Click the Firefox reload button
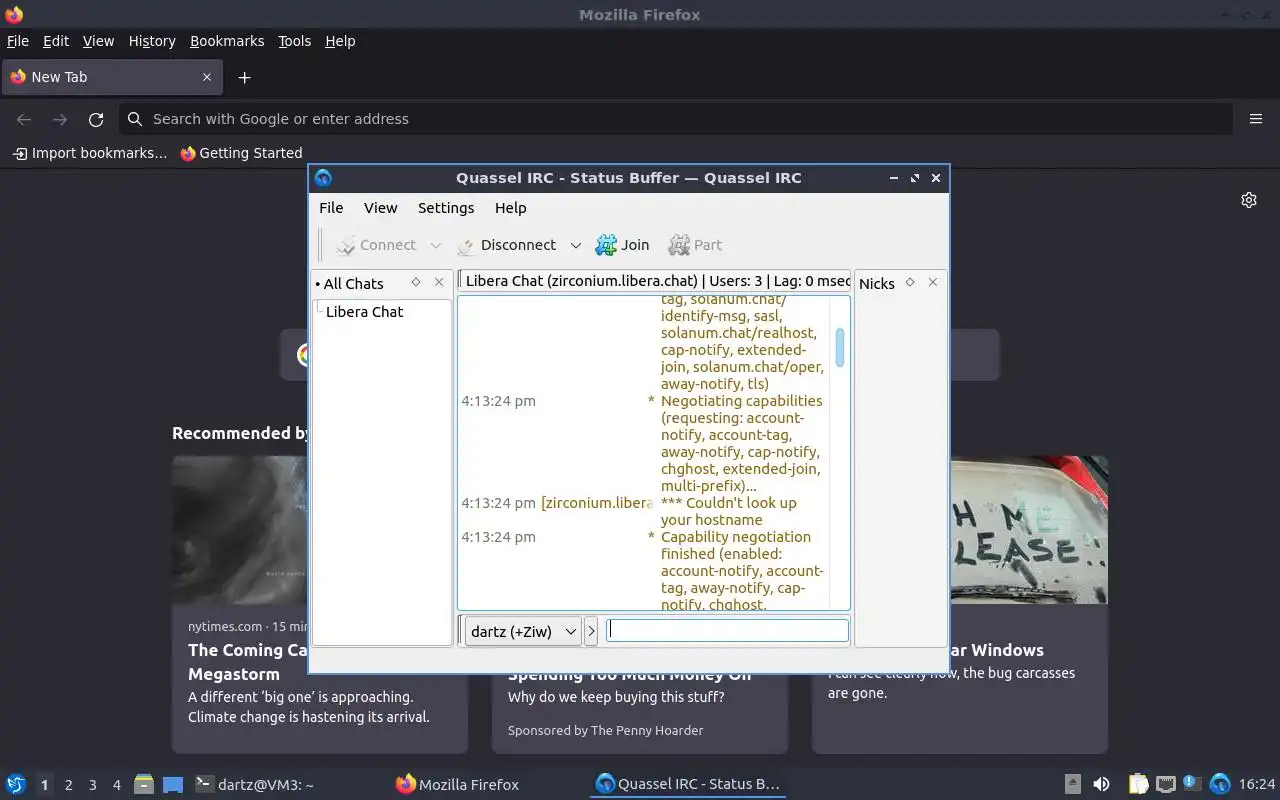1280x800 pixels. point(96,119)
